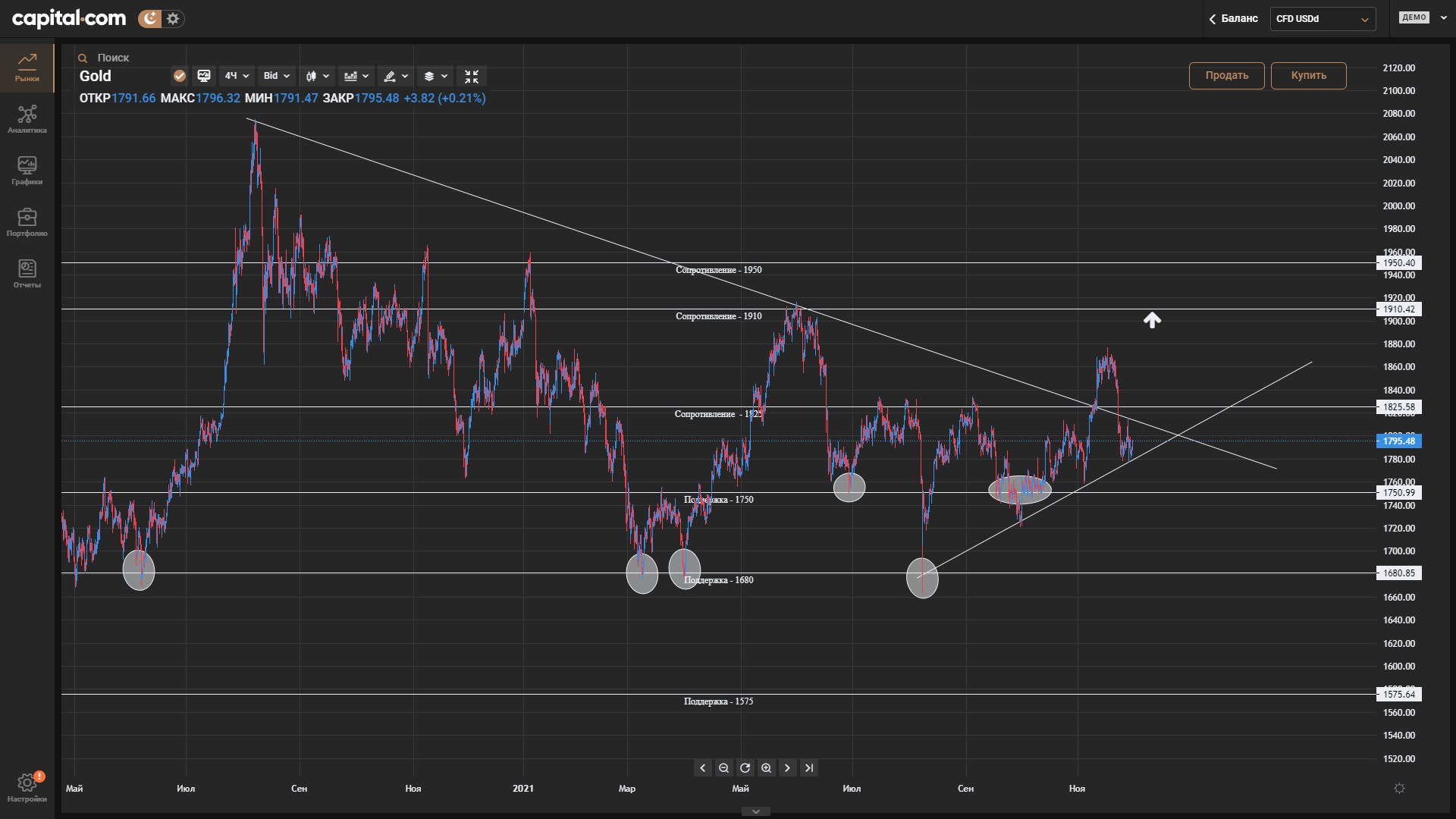Jump to latest candle on chart
The width and height of the screenshot is (1456, 819).
[x=809, y=768]
